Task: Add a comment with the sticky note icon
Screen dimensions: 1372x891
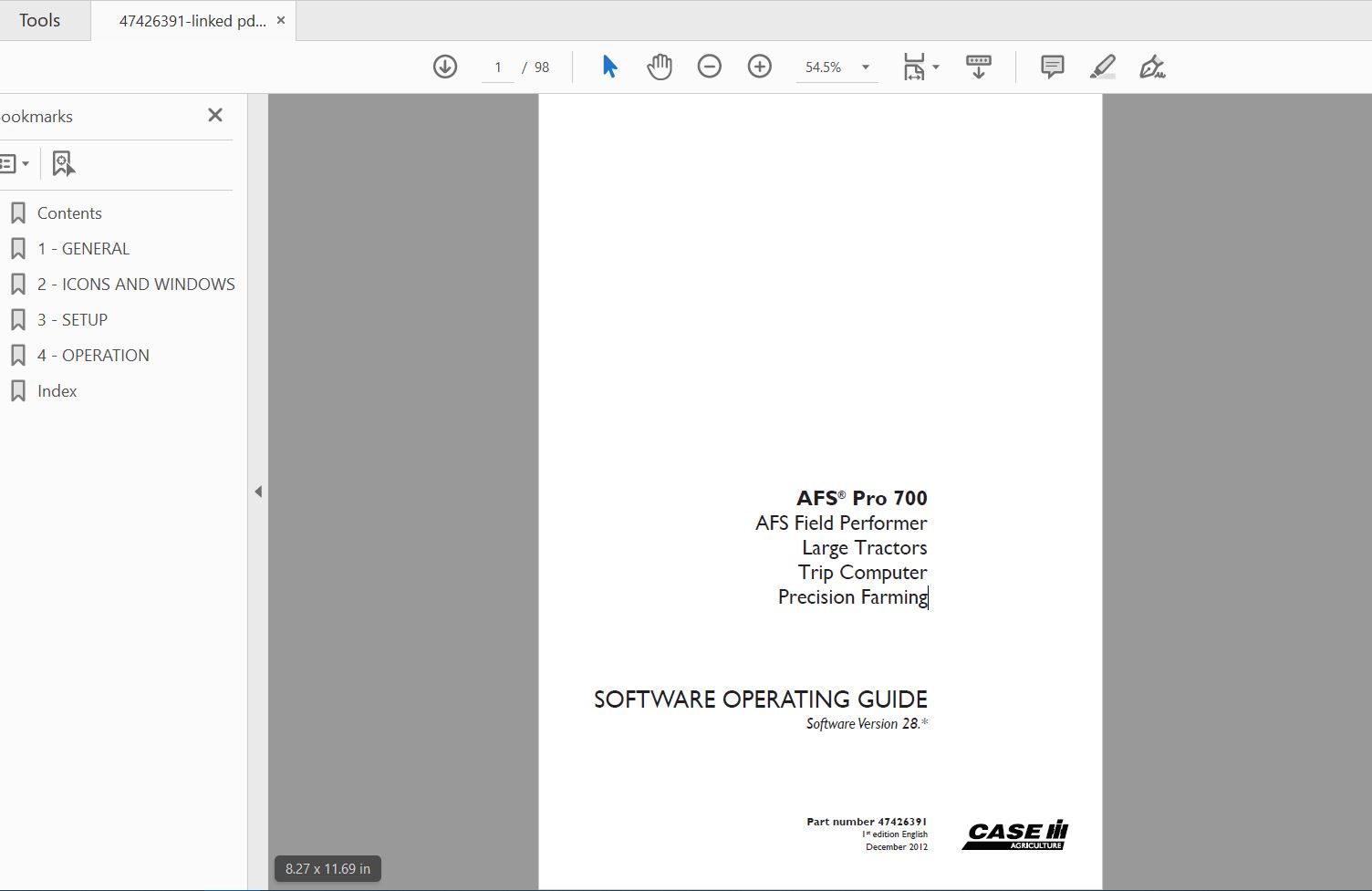Action: pos(1053,67)
